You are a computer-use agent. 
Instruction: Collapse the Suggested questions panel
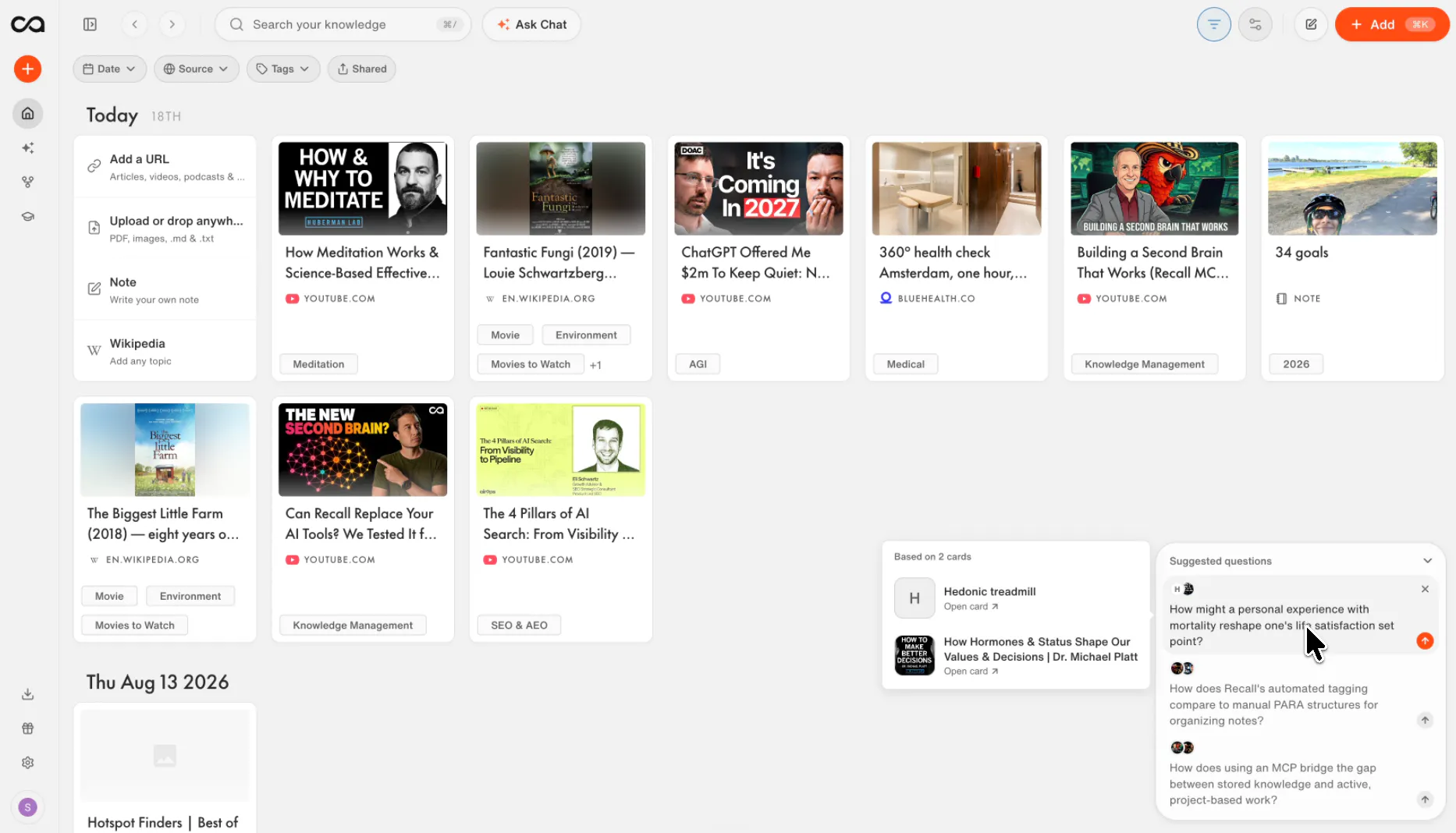pyautogui.click(x=1427, y=561)
